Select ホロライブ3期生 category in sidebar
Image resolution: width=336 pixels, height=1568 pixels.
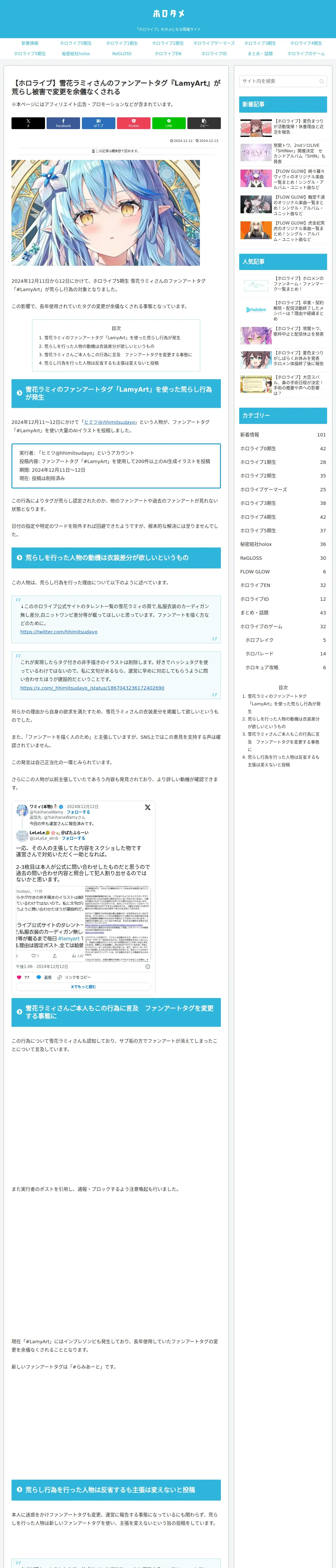283,503
